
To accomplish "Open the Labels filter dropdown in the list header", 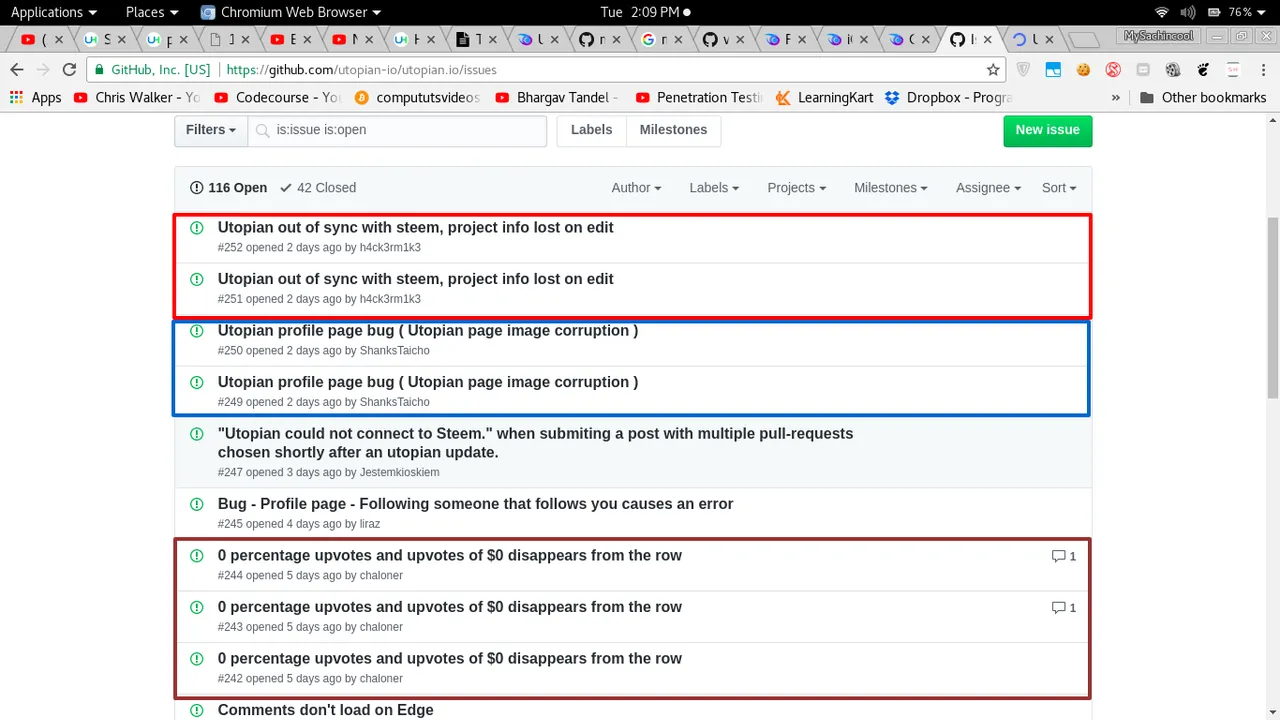I will [714, 188].
